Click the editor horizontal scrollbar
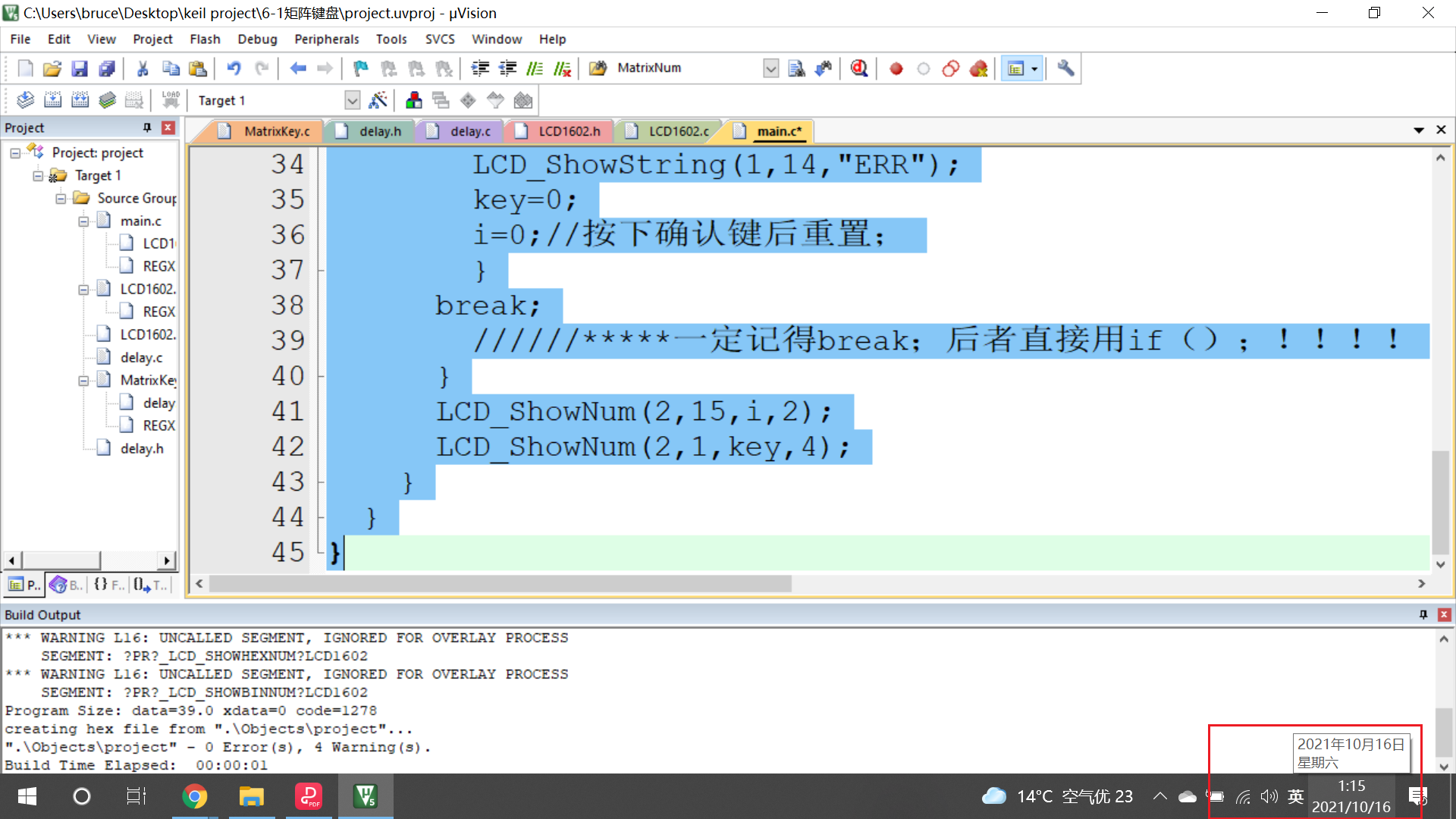The height and width of the screenshot is (819, 1456). click(500, 583)
